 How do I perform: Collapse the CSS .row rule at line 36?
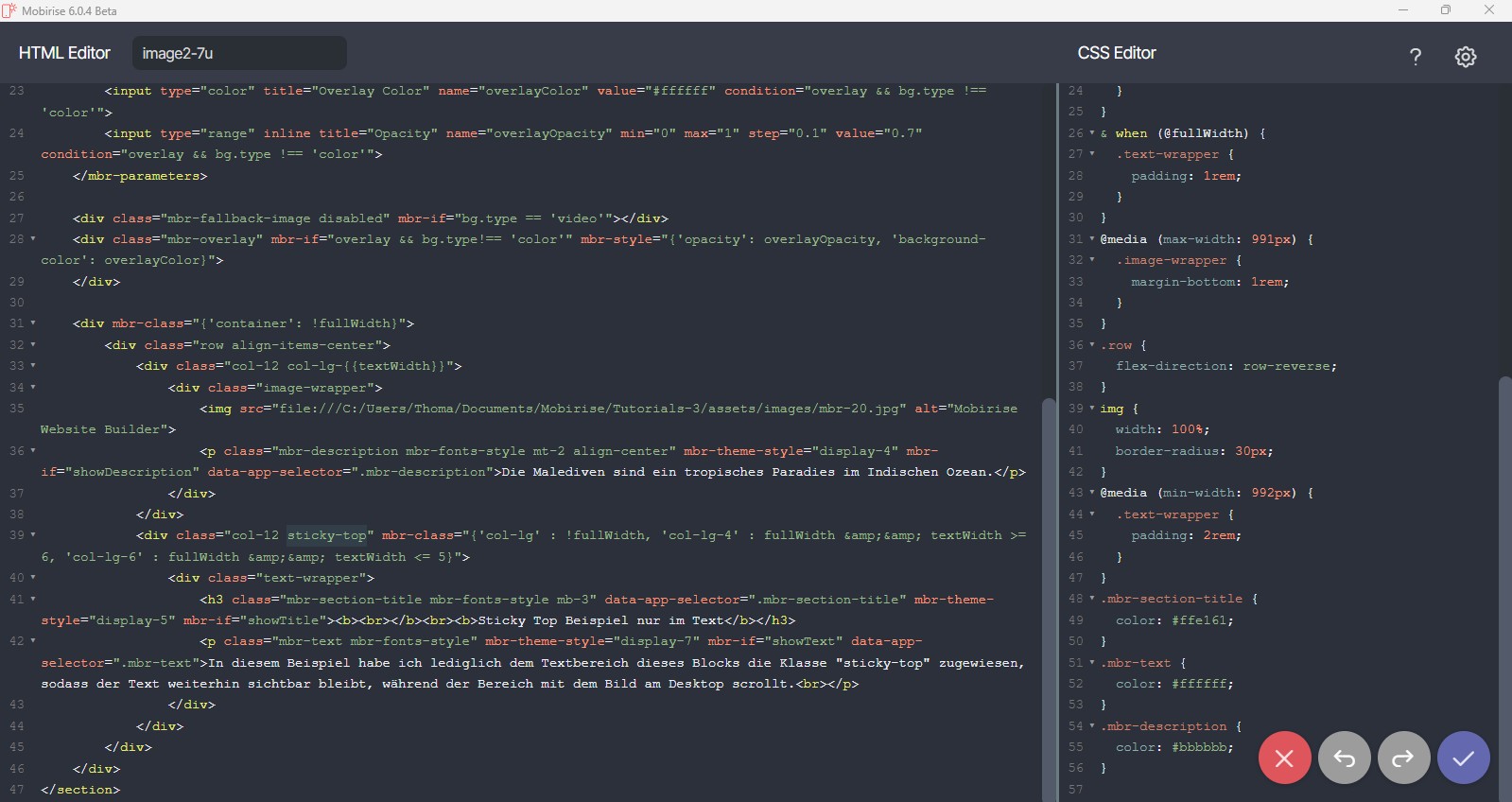tap(1092, 345)
